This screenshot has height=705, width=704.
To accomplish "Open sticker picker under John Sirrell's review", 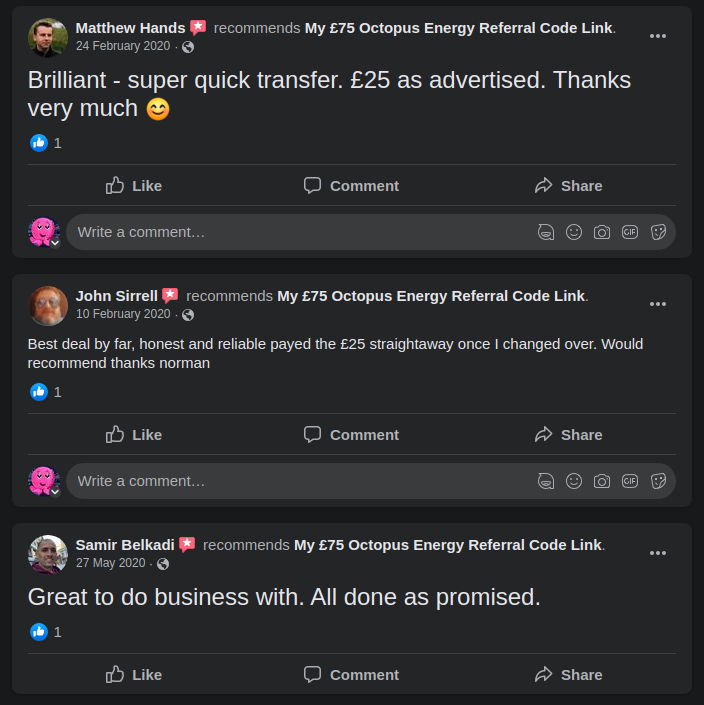I will click(658, 481).
